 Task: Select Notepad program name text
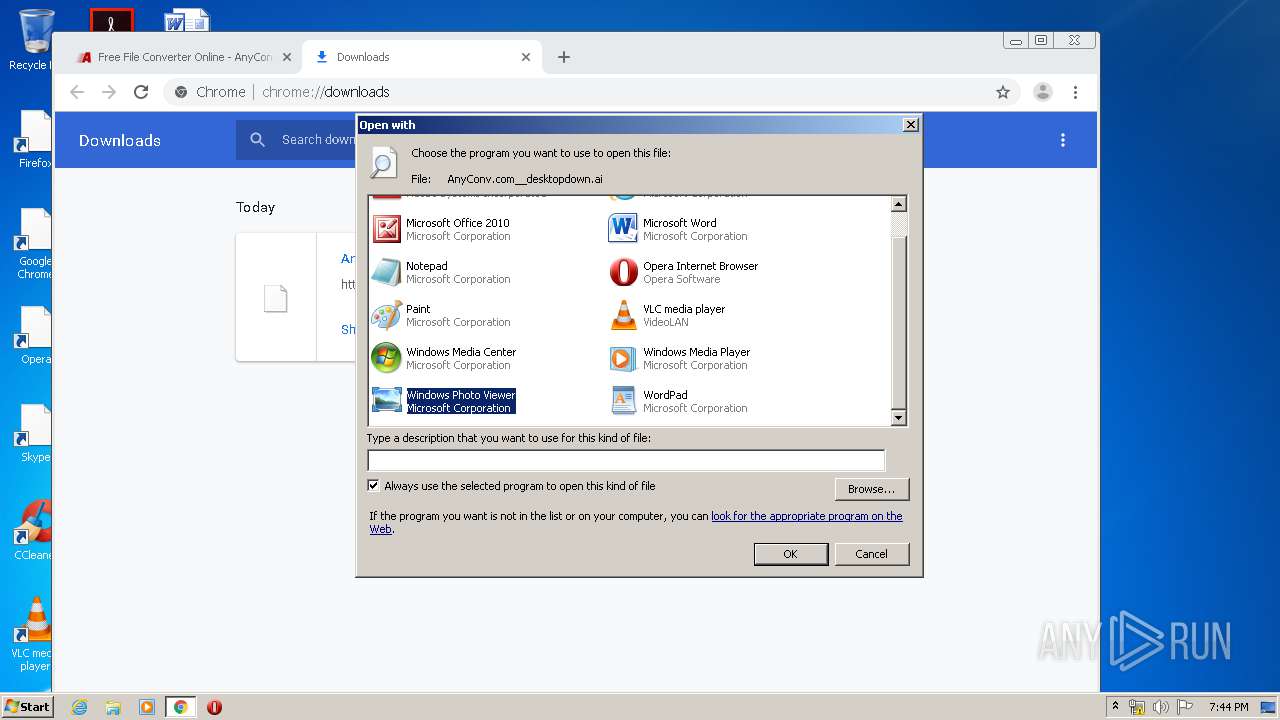pos(427,266)
